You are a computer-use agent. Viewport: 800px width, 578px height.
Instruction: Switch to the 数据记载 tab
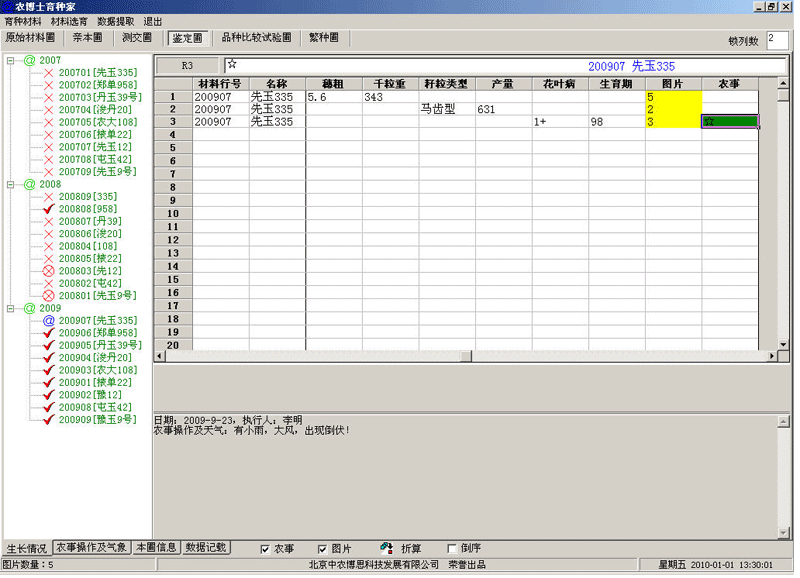tap(206, 547)
